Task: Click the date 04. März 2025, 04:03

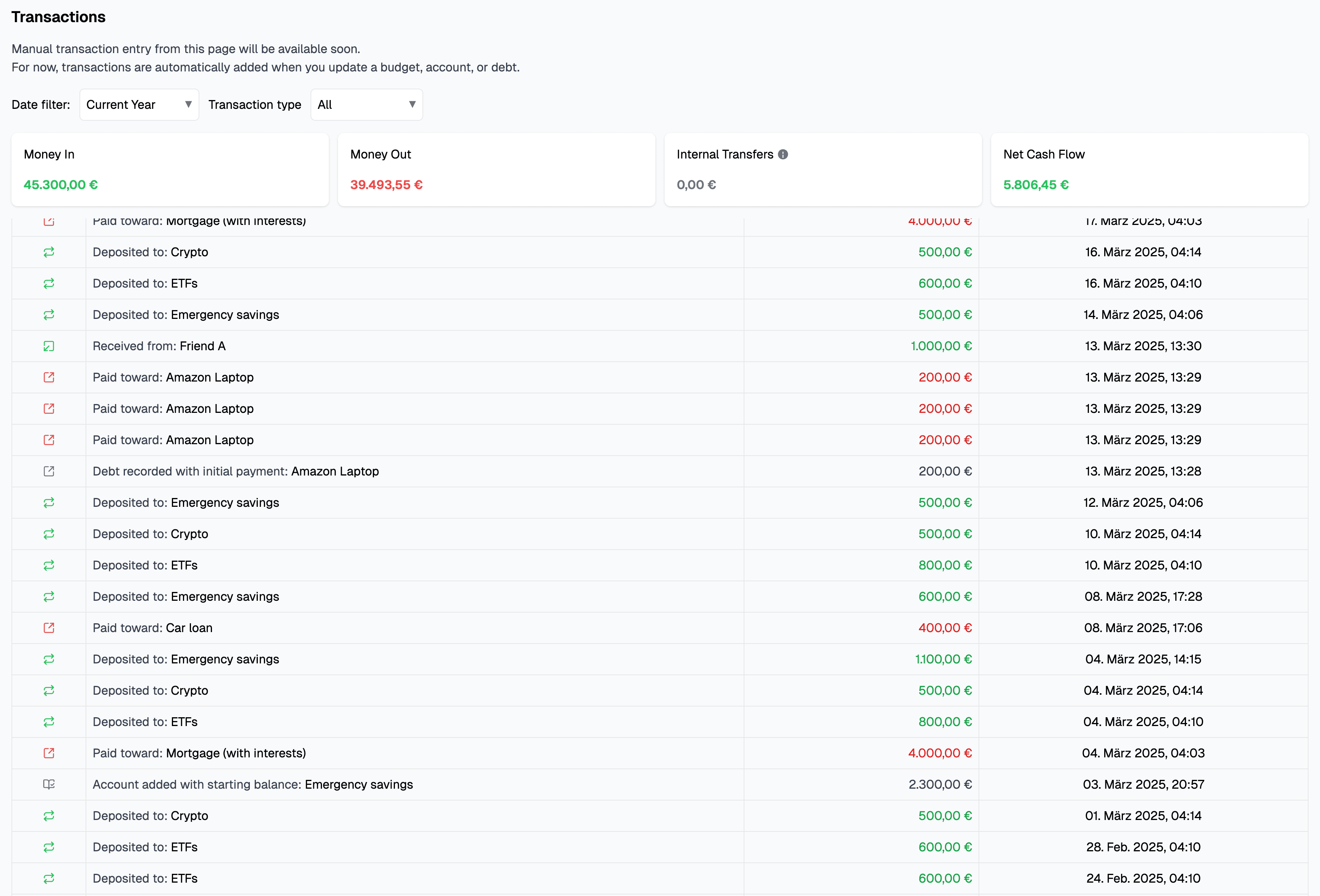Action: coord(1143,753)
